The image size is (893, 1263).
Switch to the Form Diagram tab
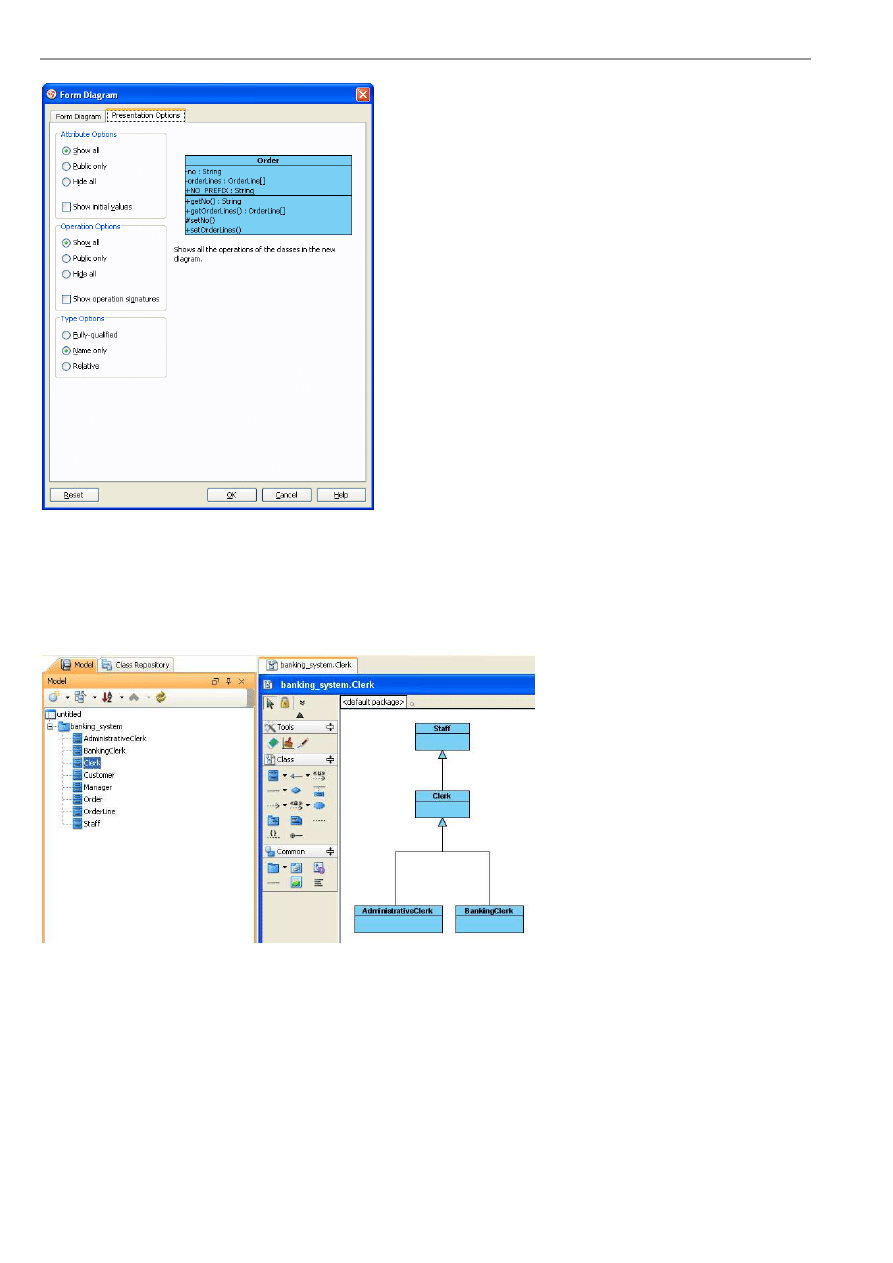click(x=77, y=116)
